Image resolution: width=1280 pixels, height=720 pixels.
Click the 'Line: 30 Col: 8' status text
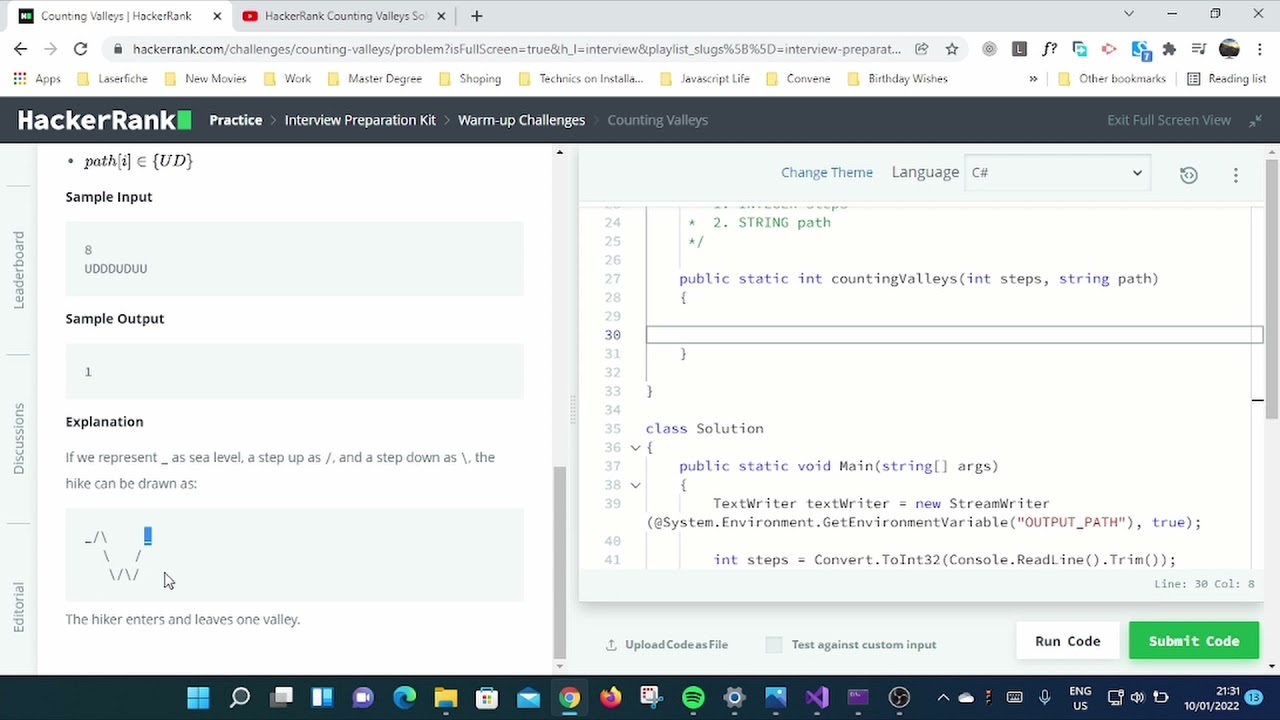(1204, 584)
